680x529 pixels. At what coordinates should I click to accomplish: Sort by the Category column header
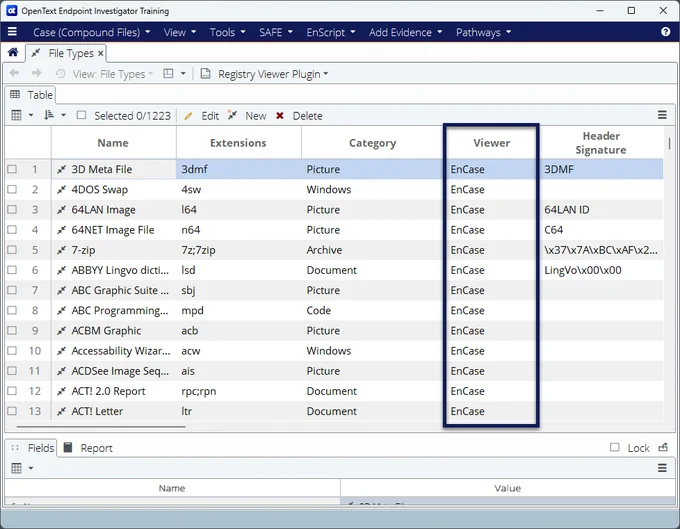[x=373, y=143]
